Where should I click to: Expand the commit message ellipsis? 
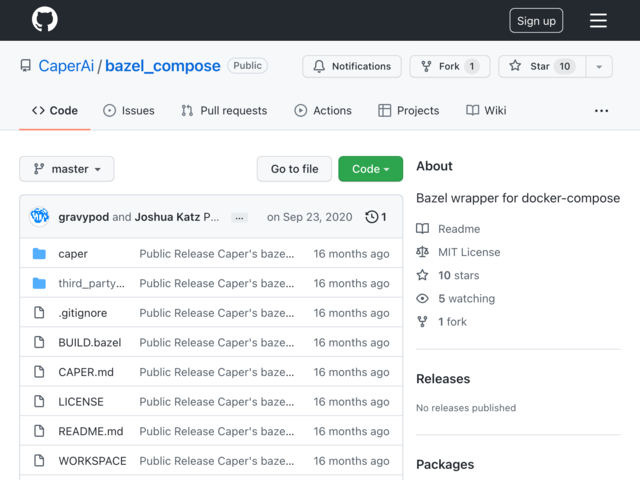click(x=239, y=218)
